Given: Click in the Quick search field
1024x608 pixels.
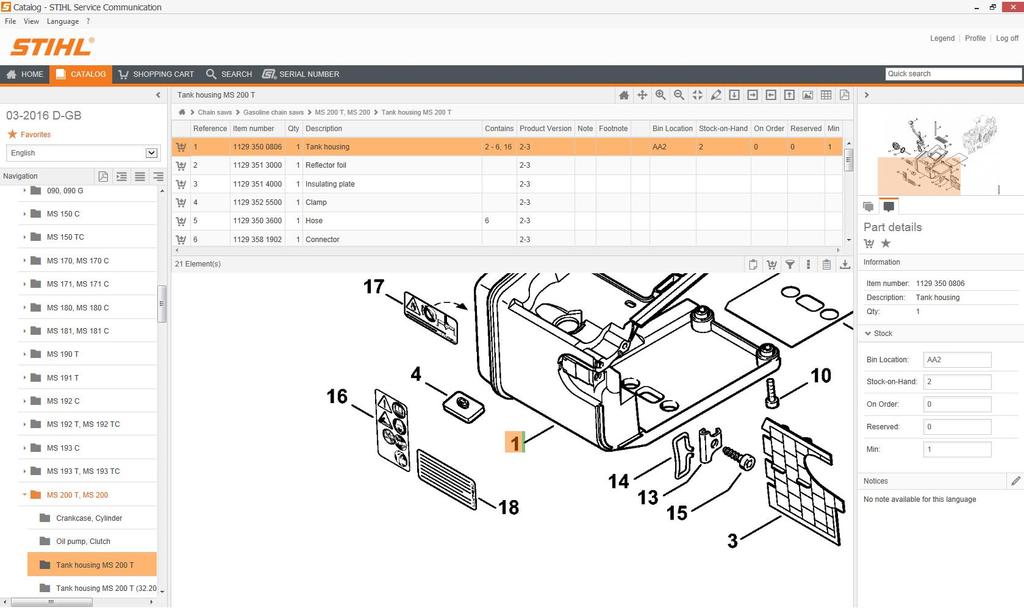Looking at the screenshot, I should point(953,74).
